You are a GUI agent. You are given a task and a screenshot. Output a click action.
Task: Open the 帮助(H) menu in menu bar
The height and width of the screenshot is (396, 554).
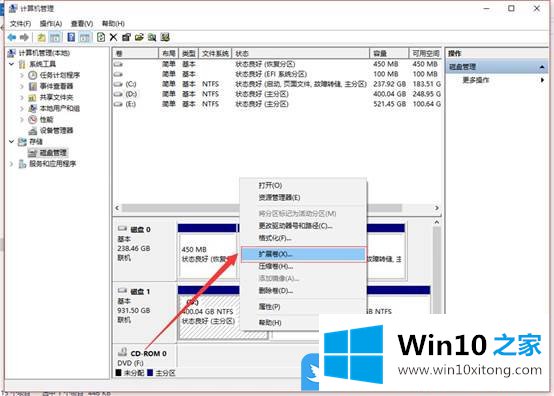(x=113, y=24)
